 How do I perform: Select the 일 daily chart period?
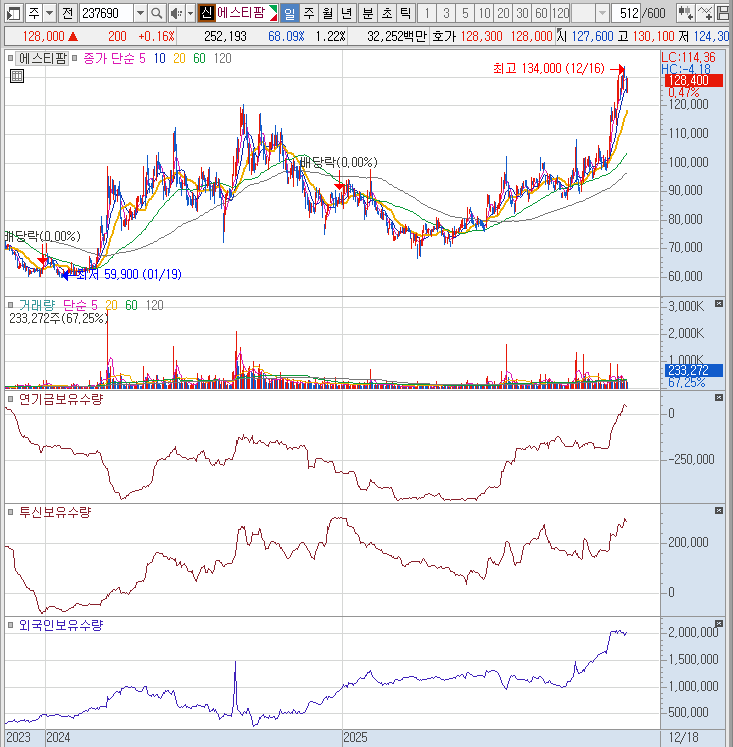(x=289, y=13)
